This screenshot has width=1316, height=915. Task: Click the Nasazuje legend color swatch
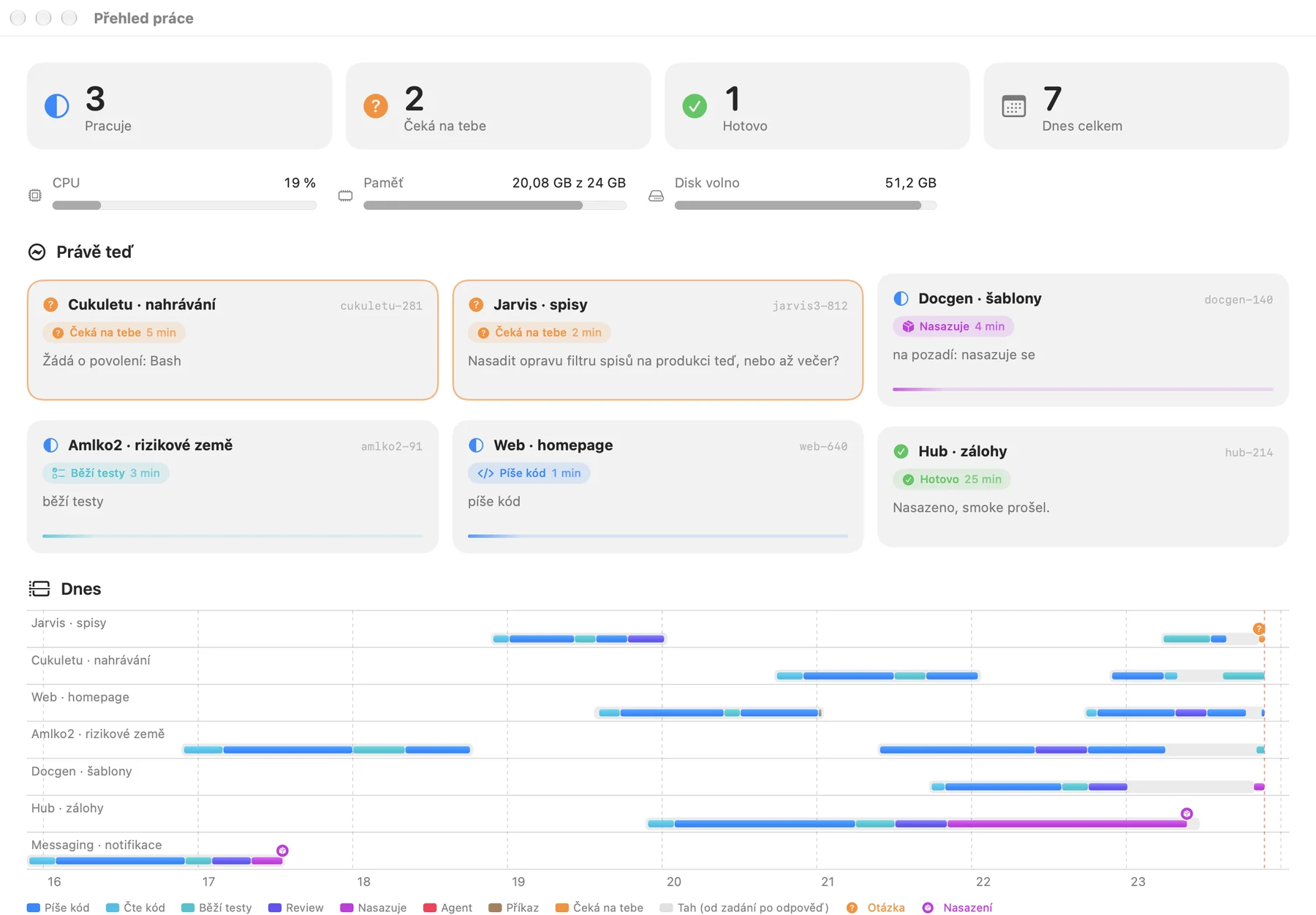pyautogui.click(x=347, y=908)
